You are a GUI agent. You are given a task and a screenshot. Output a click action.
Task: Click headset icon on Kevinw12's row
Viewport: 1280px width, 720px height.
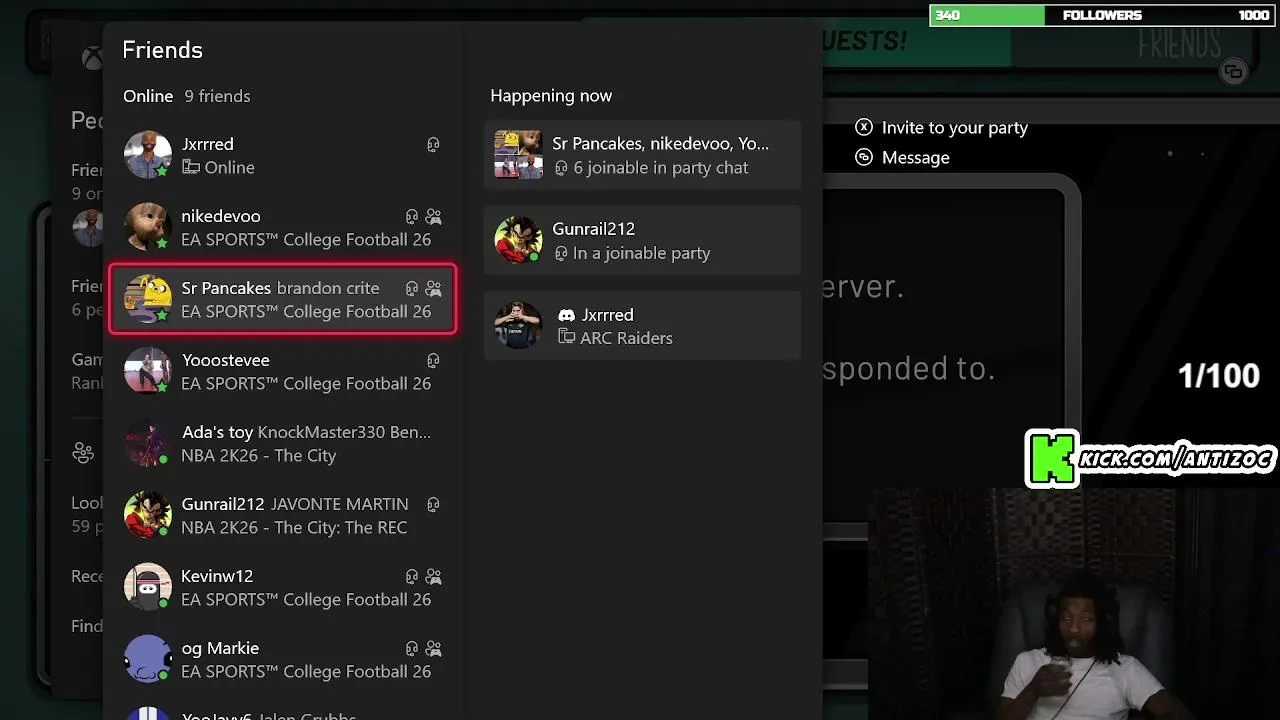click(x=412, y=577)
